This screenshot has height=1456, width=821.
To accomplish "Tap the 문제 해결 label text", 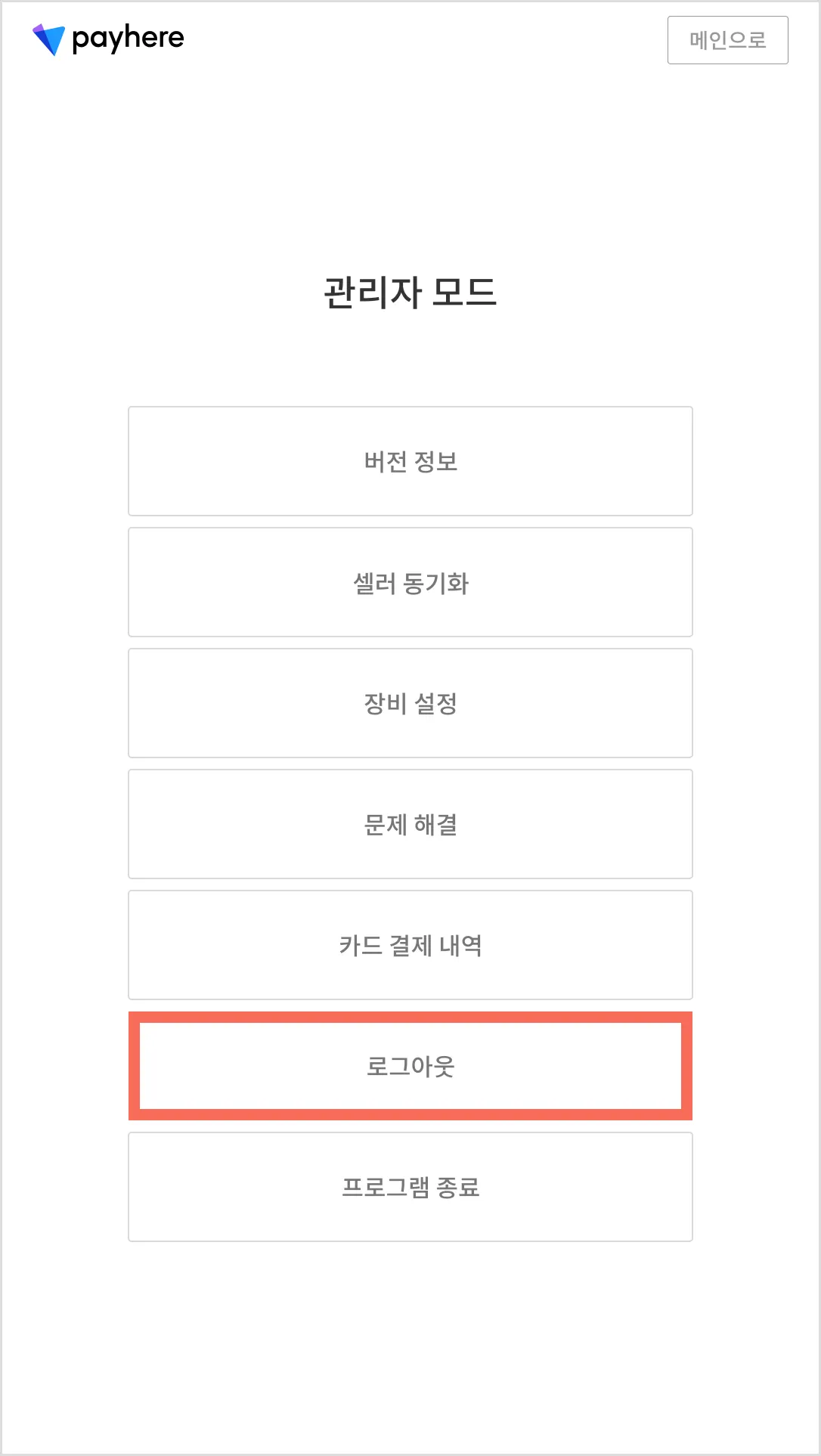I will point(410,825).
